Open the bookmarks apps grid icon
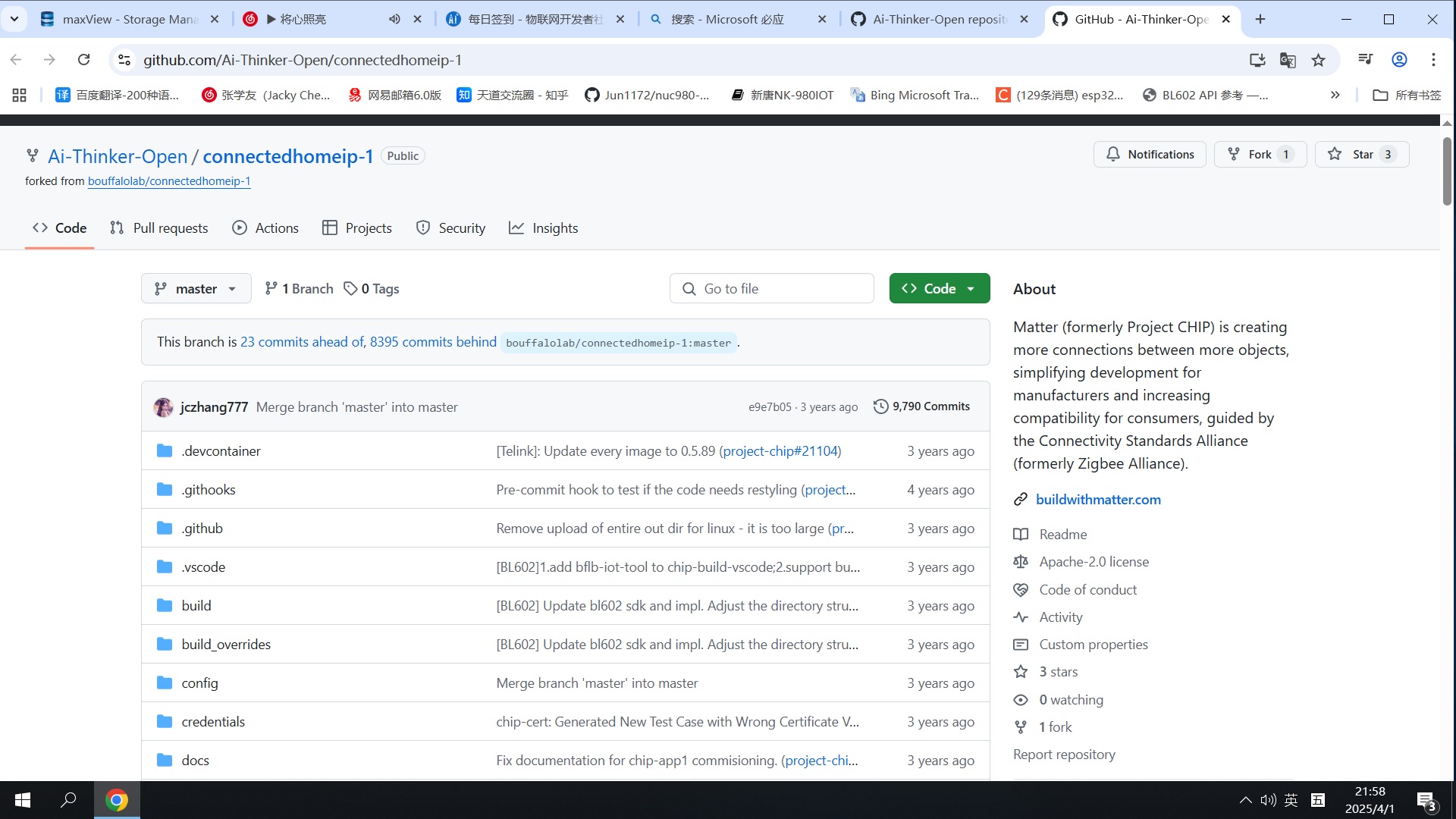 coord(20,95)
